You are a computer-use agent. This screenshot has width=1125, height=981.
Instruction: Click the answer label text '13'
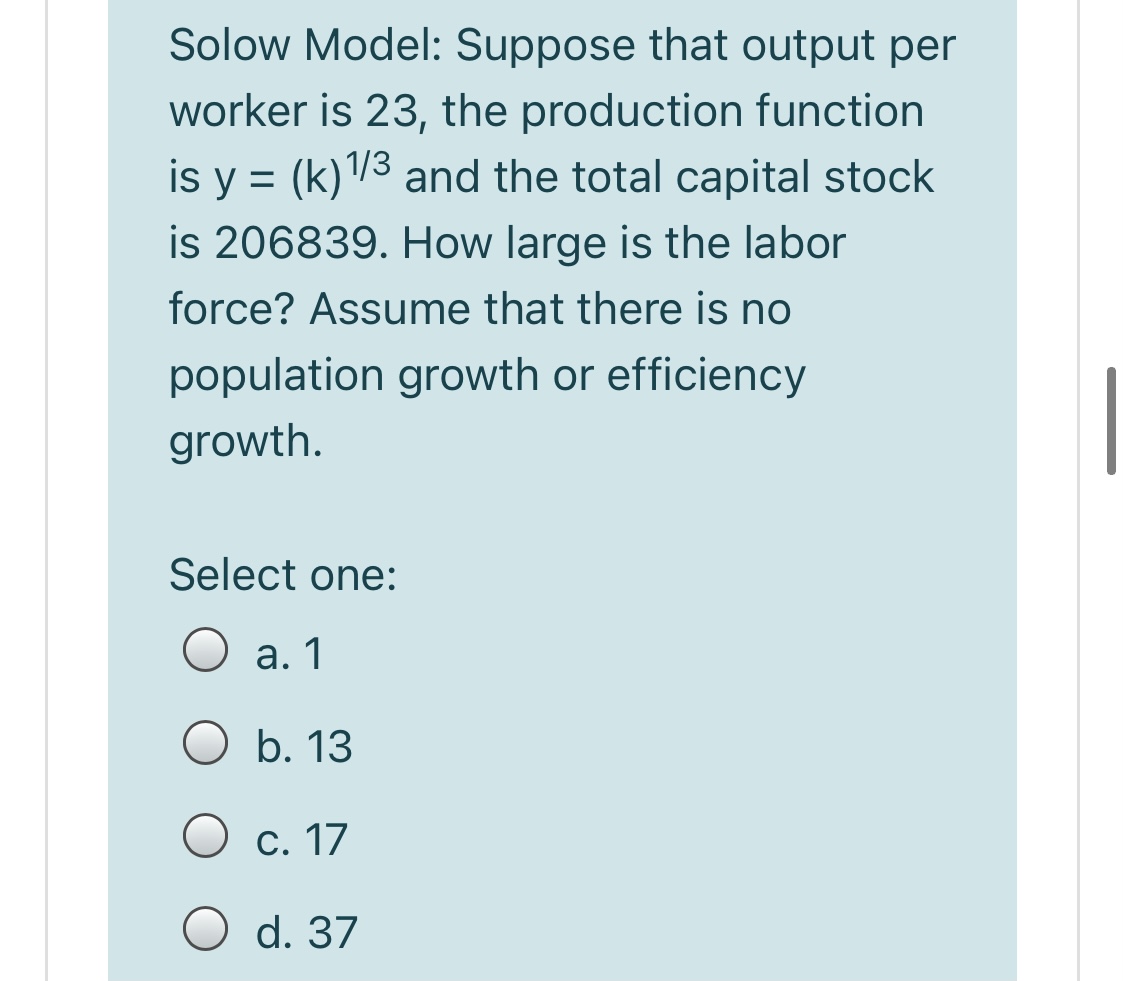pos(330,747)
